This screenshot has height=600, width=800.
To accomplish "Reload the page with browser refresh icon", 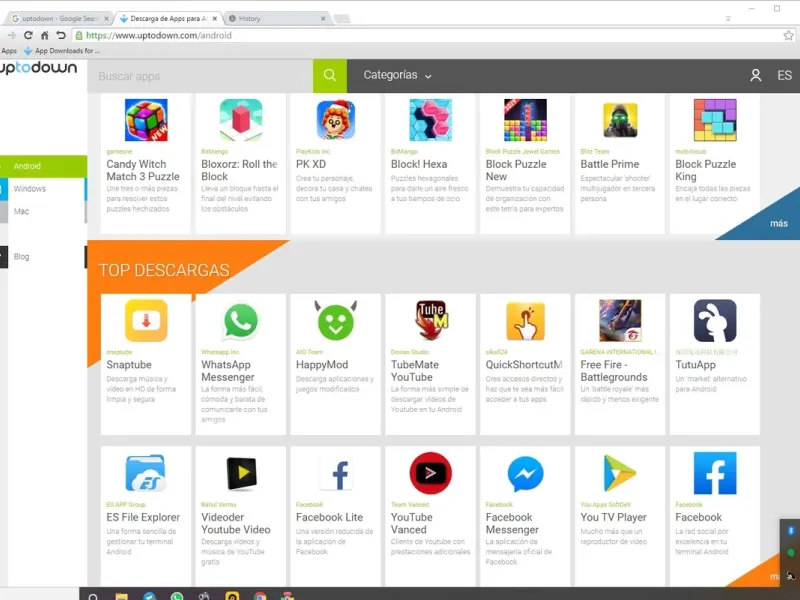I will pos(28,35).
